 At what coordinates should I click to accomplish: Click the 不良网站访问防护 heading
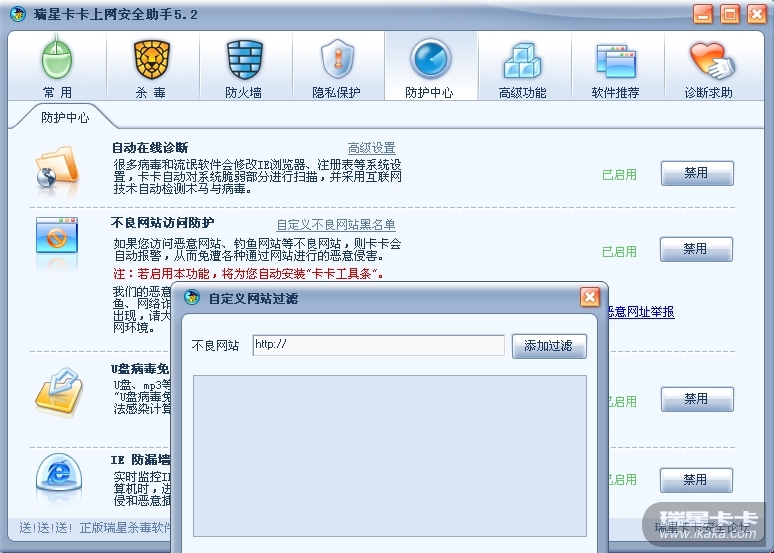click(x=163, y=223)
